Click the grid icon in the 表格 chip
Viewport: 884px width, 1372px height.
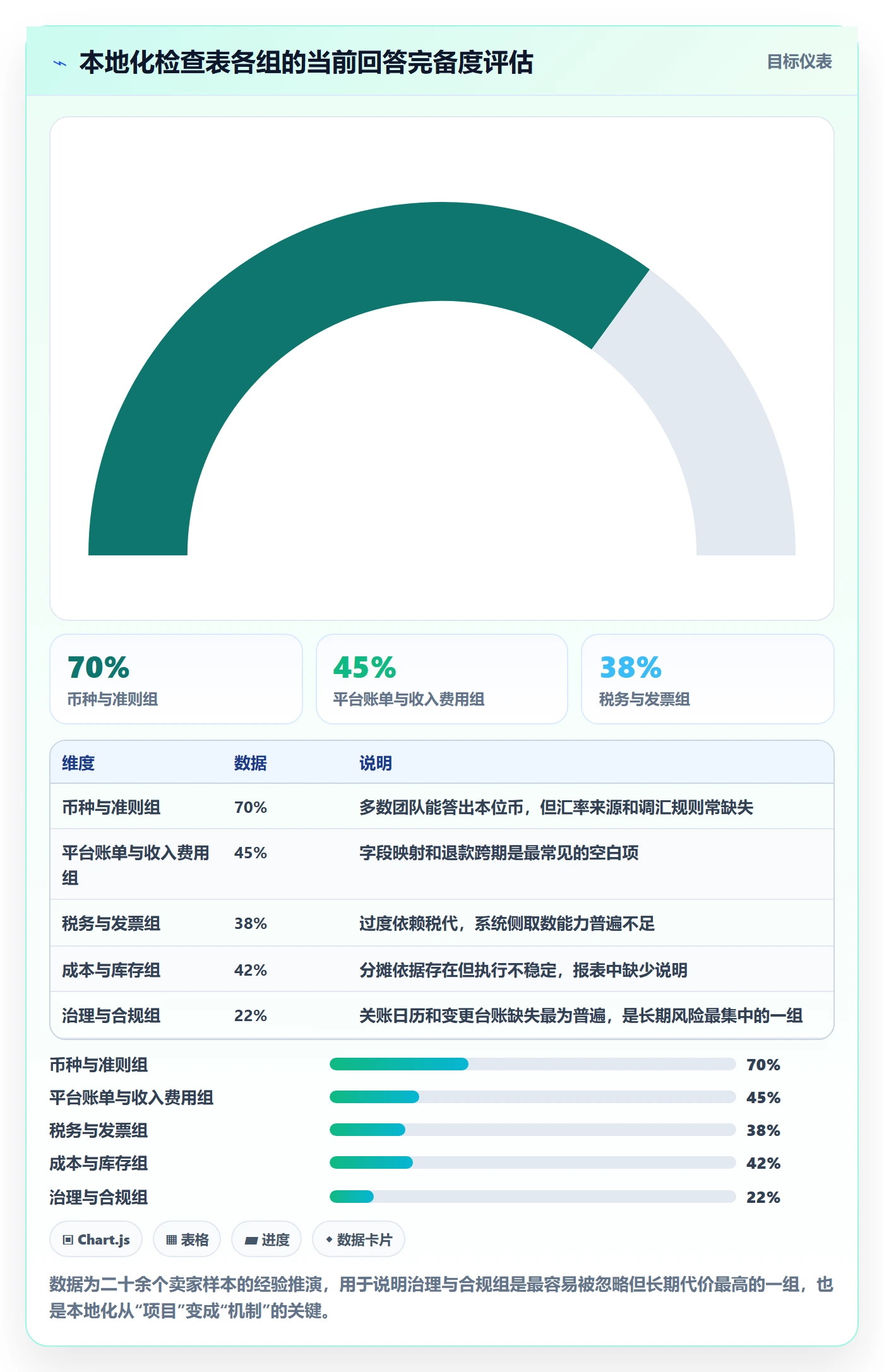pos(171,1240)
